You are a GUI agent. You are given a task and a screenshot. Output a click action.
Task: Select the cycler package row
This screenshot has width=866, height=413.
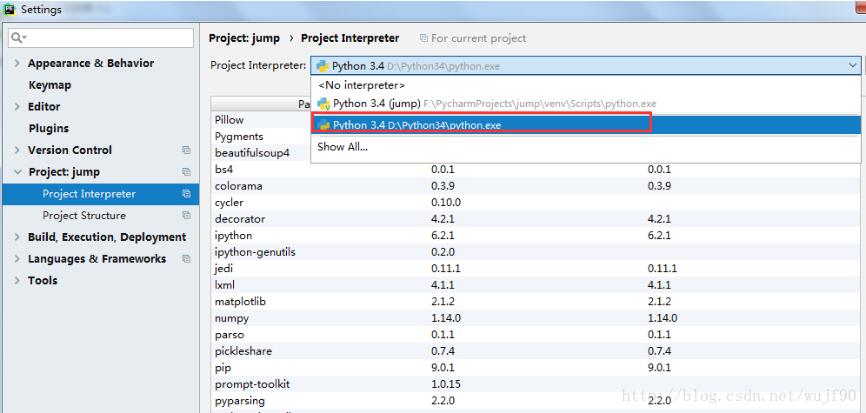pos(535,203)
